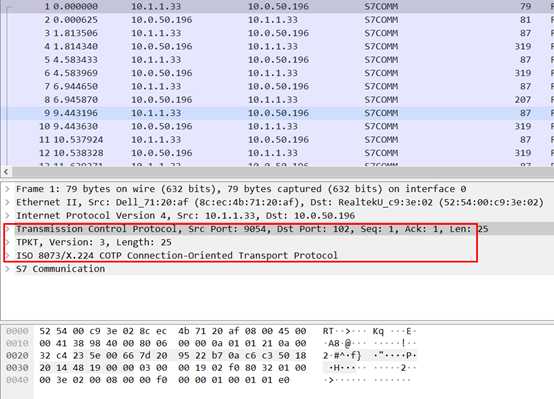Image resolution: width=554 pixels, height=399 pixels.
Task: Click S7 Communication label text
Action: point(60,269)
